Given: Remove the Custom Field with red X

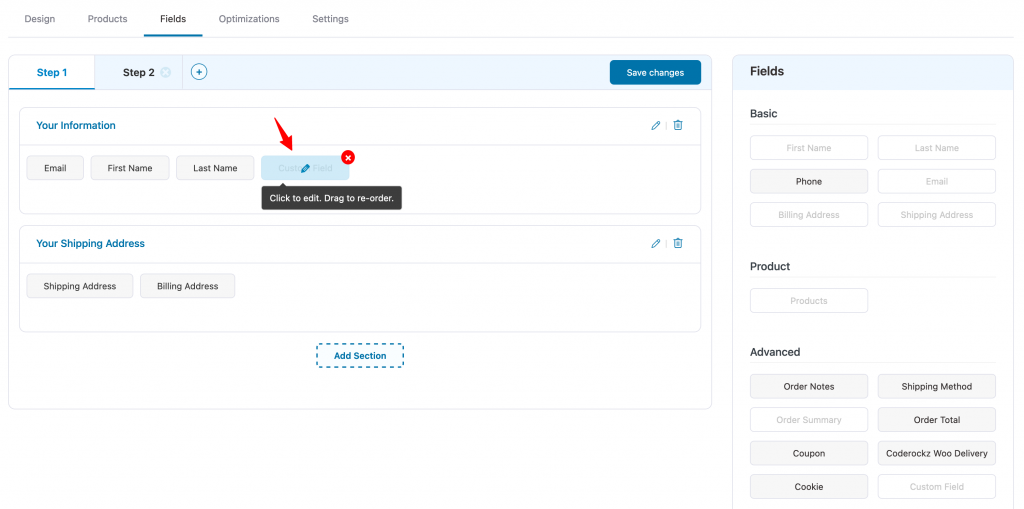Looking at the screenshot, I should tap(348, 157).
